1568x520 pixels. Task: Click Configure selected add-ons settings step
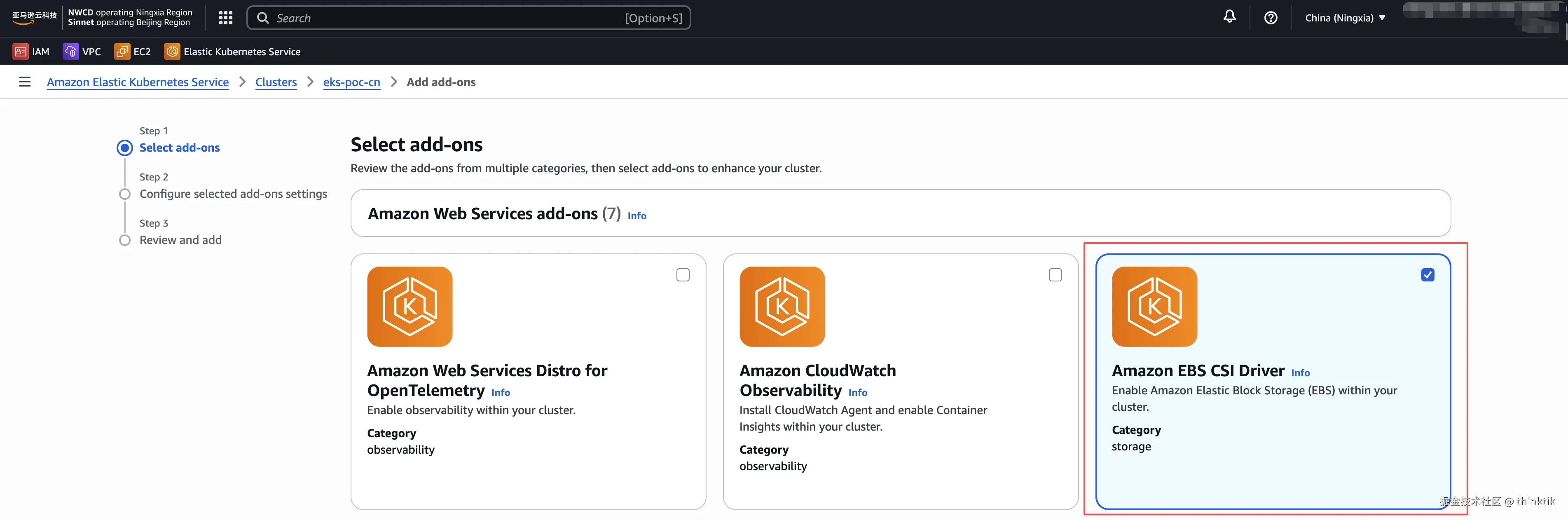click(233, 194)
